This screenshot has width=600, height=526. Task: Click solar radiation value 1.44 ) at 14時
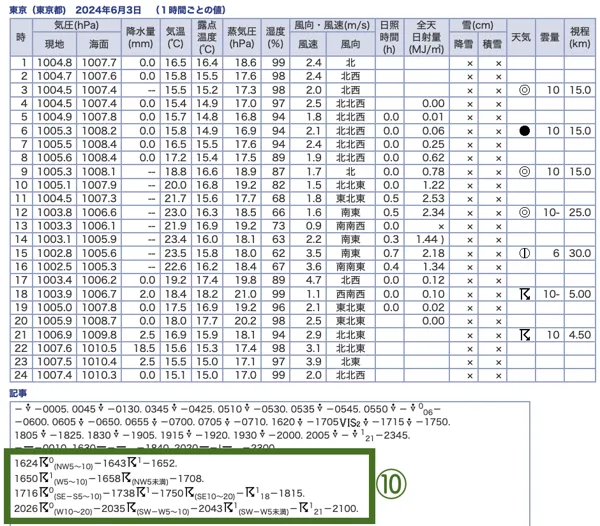click(x=430, y=239)
